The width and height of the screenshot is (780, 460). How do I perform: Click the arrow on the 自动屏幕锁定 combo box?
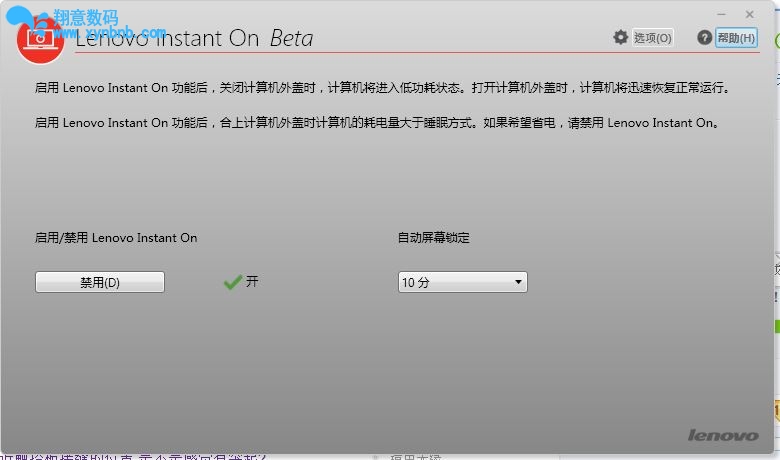click(x=518, y=283)
